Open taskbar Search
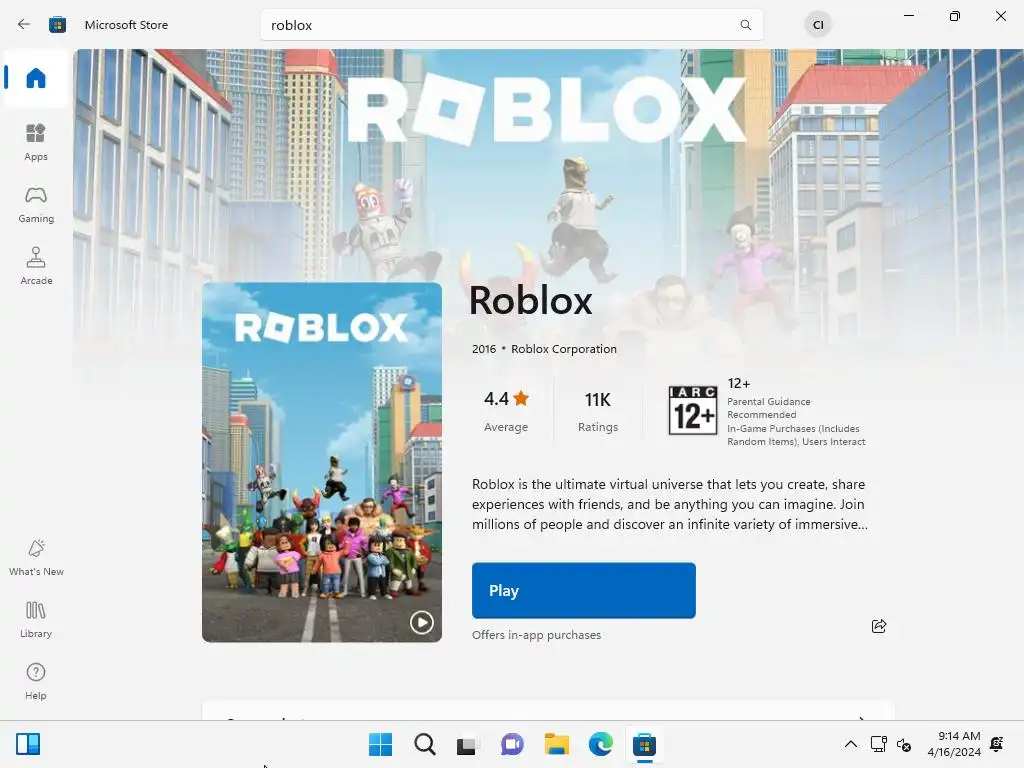Screen dimensions: 1024x768 point(424,744)
